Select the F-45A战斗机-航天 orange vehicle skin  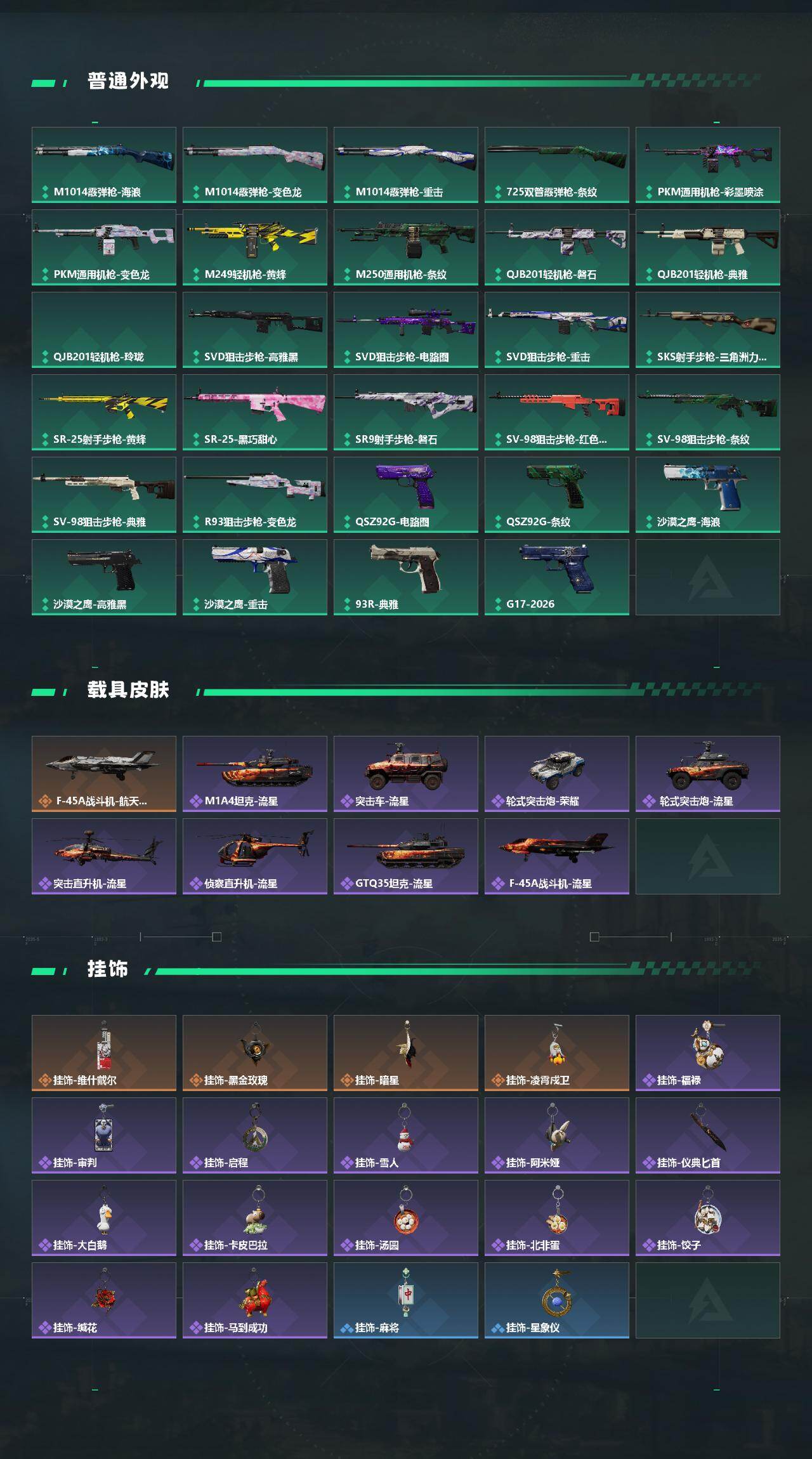(104, 774)
